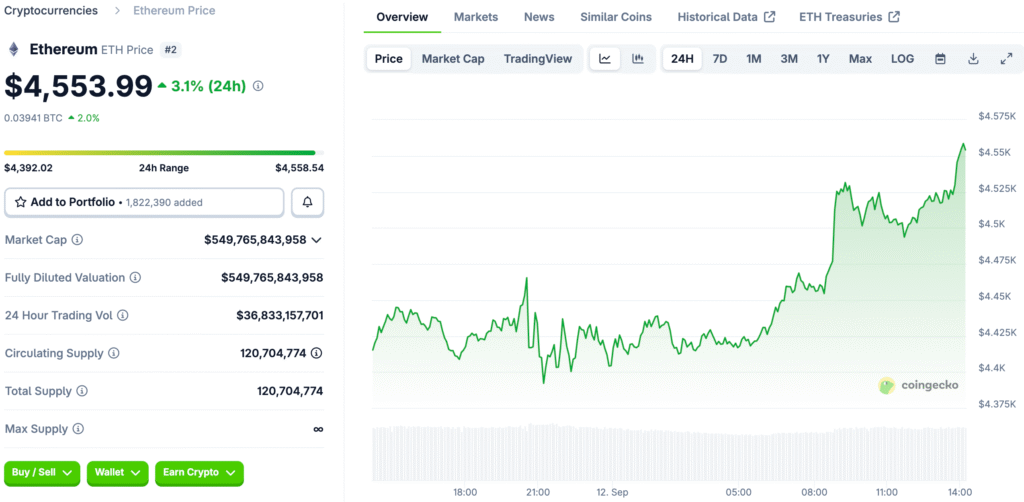Click the star icon in Add to Portfolio
This screenshot has width=1024, height=502.
[x=20, y=202]
